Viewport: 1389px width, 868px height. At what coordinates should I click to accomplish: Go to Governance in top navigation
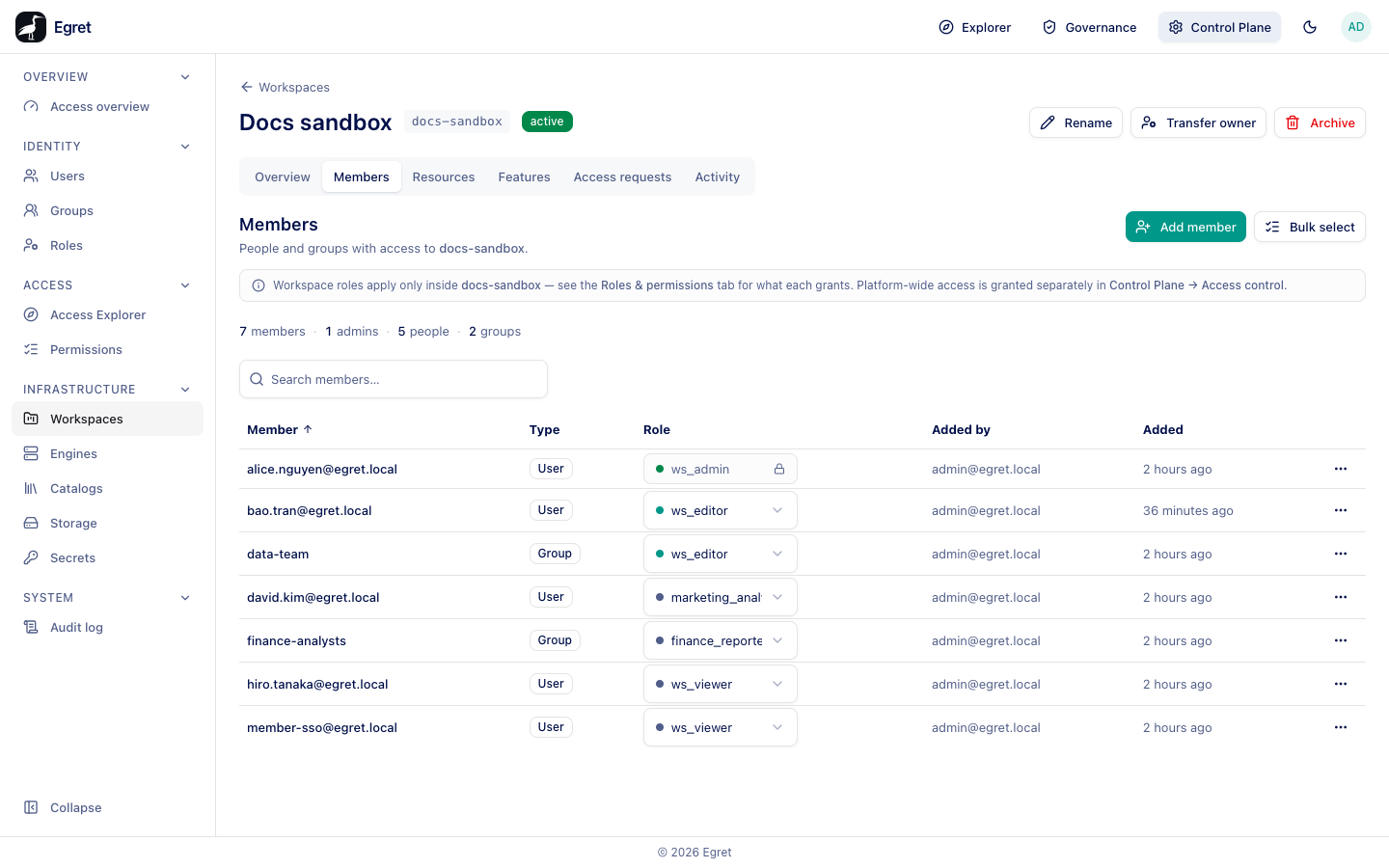[x=1089, y=27]
